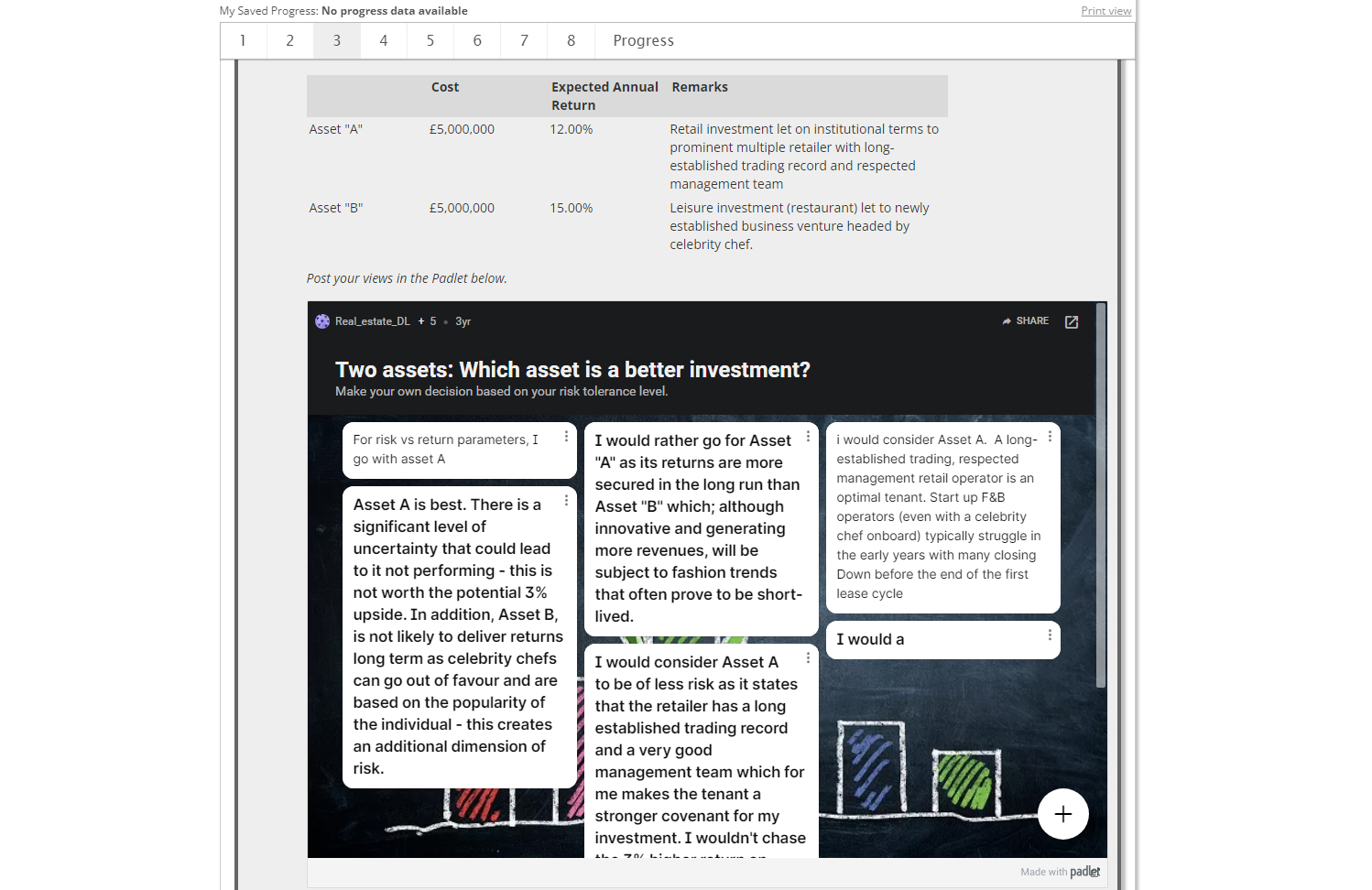
Task: Click the Asset "B" row label
Action: coord(335,208)
